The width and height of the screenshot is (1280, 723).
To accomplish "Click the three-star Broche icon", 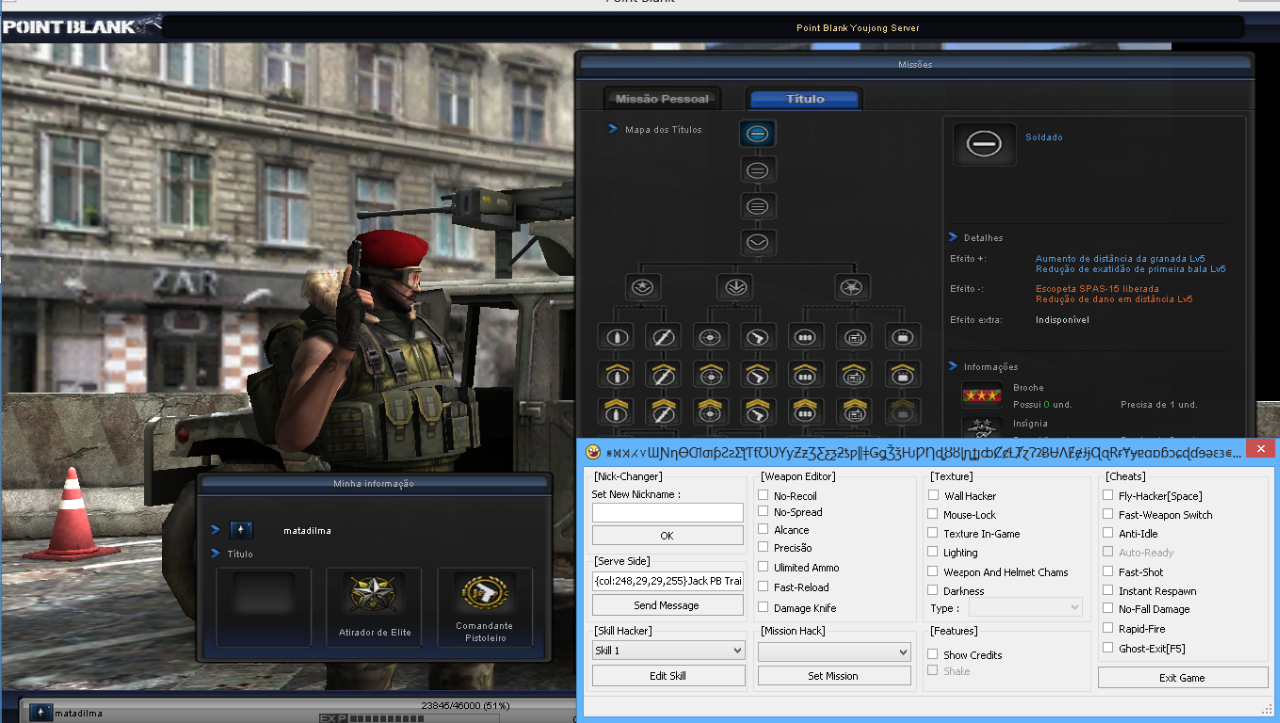I will 981,396.
